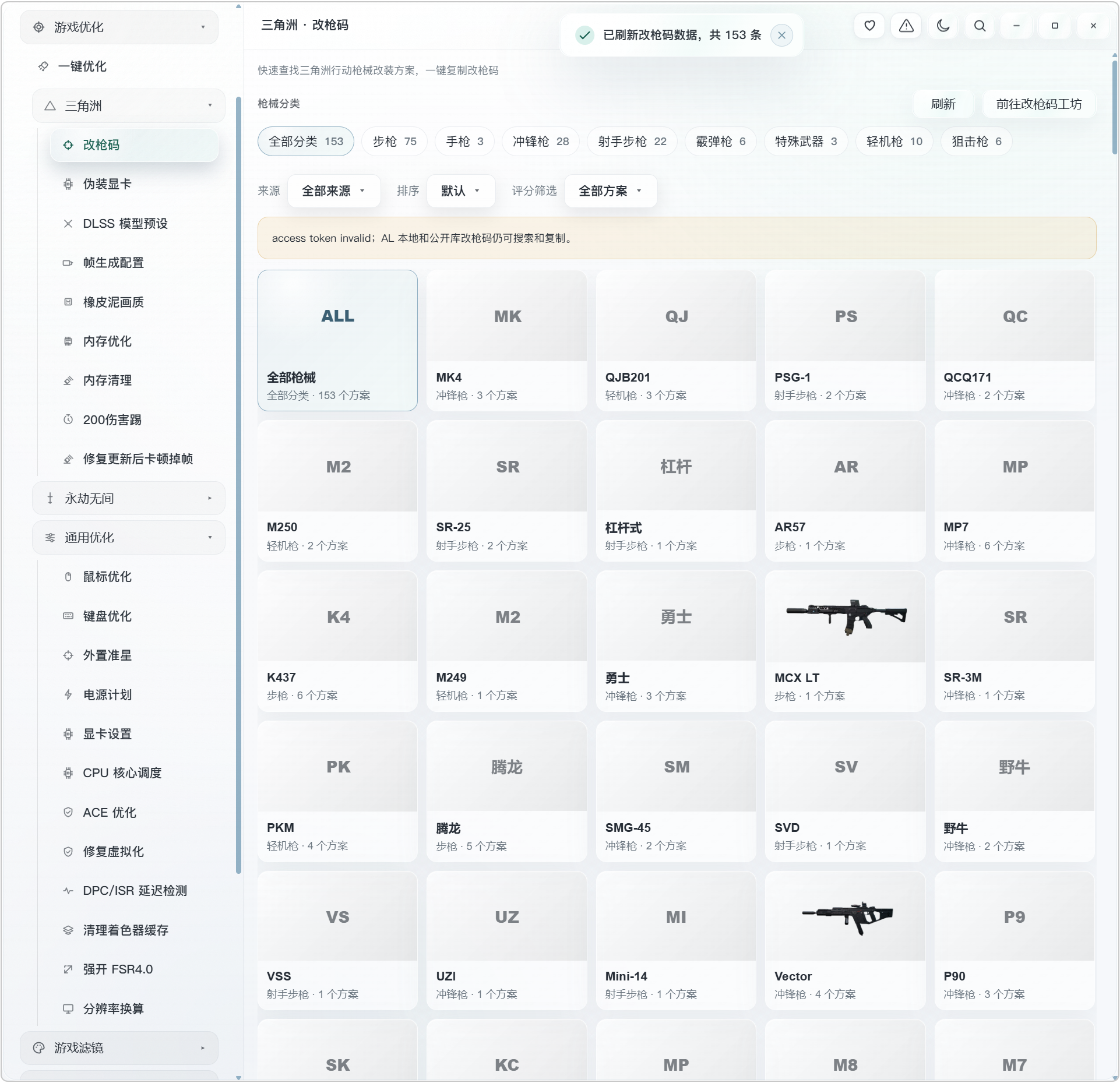Dismiss the refresh notification with X

tap(781, 36)
